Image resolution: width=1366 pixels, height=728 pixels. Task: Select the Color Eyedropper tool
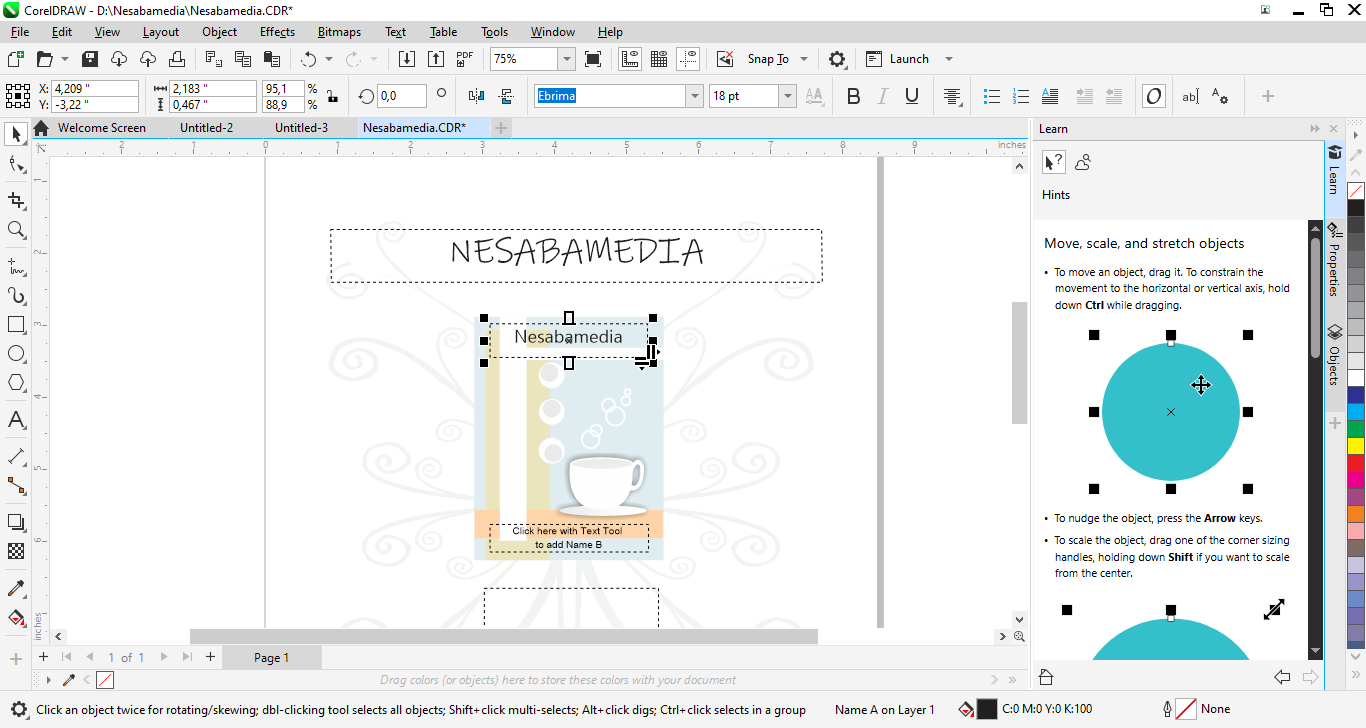click(16, 589)
